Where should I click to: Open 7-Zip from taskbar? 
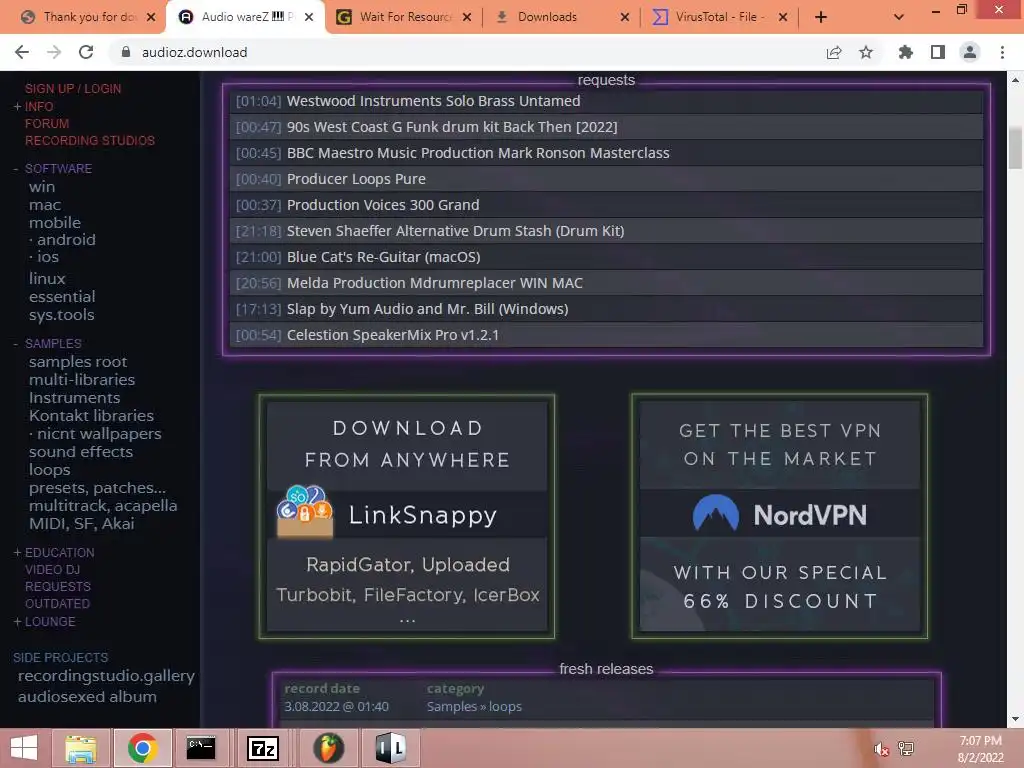[263, 748]
